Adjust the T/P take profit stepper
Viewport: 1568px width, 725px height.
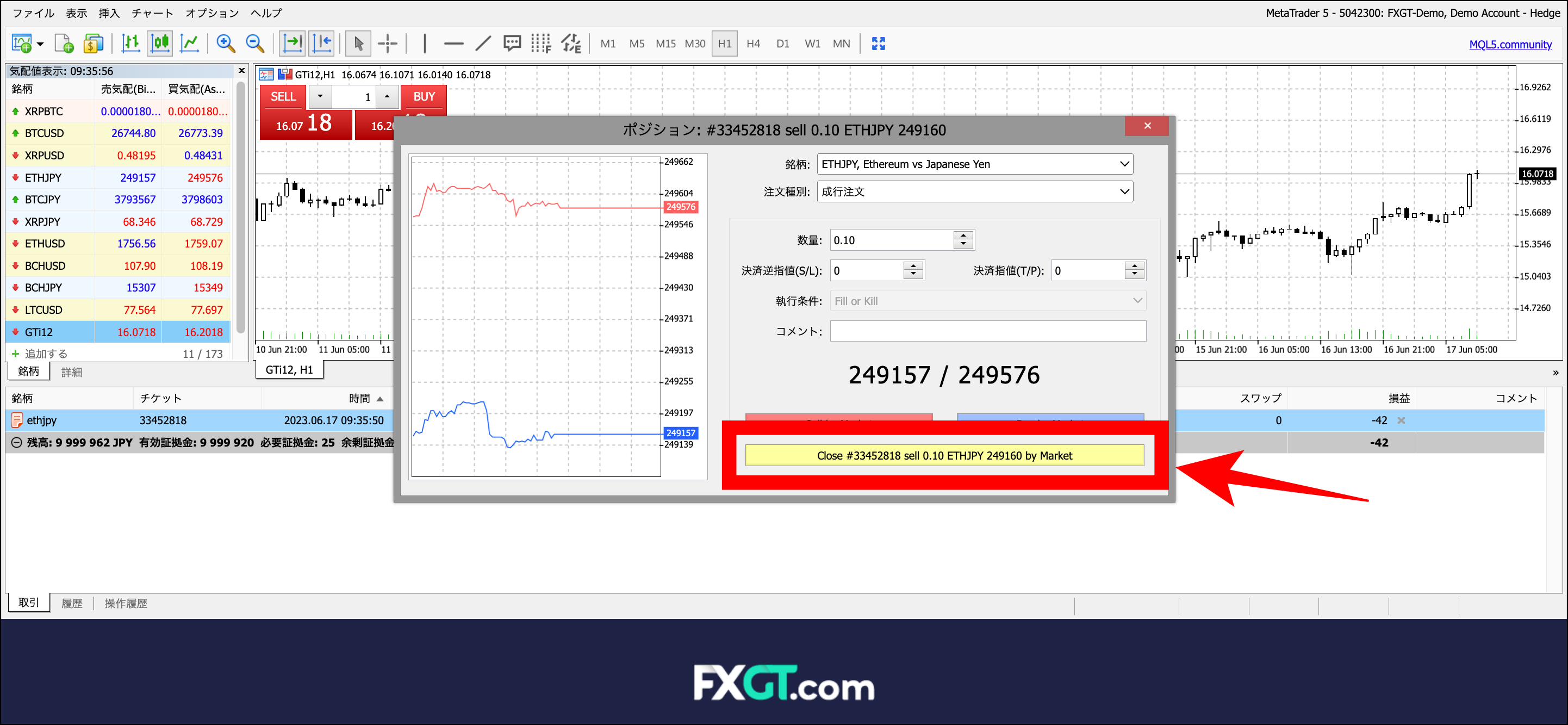click(1135, 270)
